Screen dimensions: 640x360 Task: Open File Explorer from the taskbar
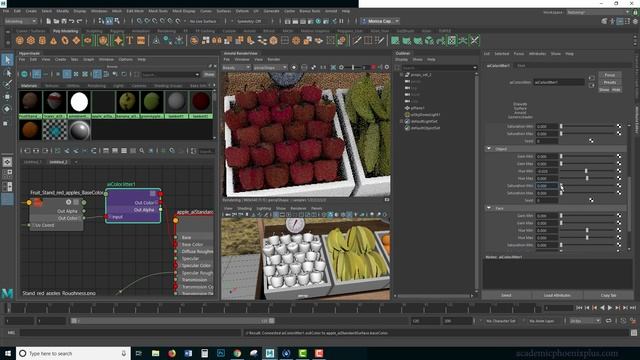coord(156,353)
